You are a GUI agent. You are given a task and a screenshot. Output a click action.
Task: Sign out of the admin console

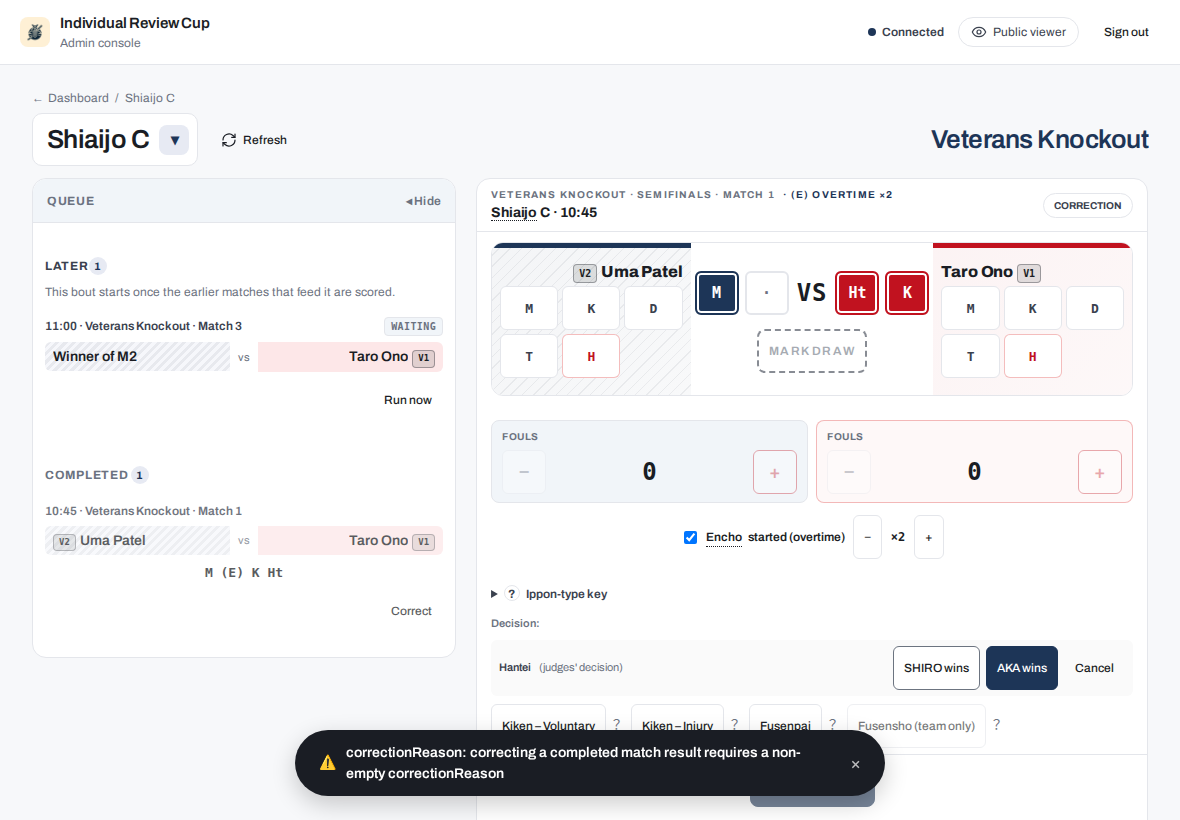[x=1126, y=32]
